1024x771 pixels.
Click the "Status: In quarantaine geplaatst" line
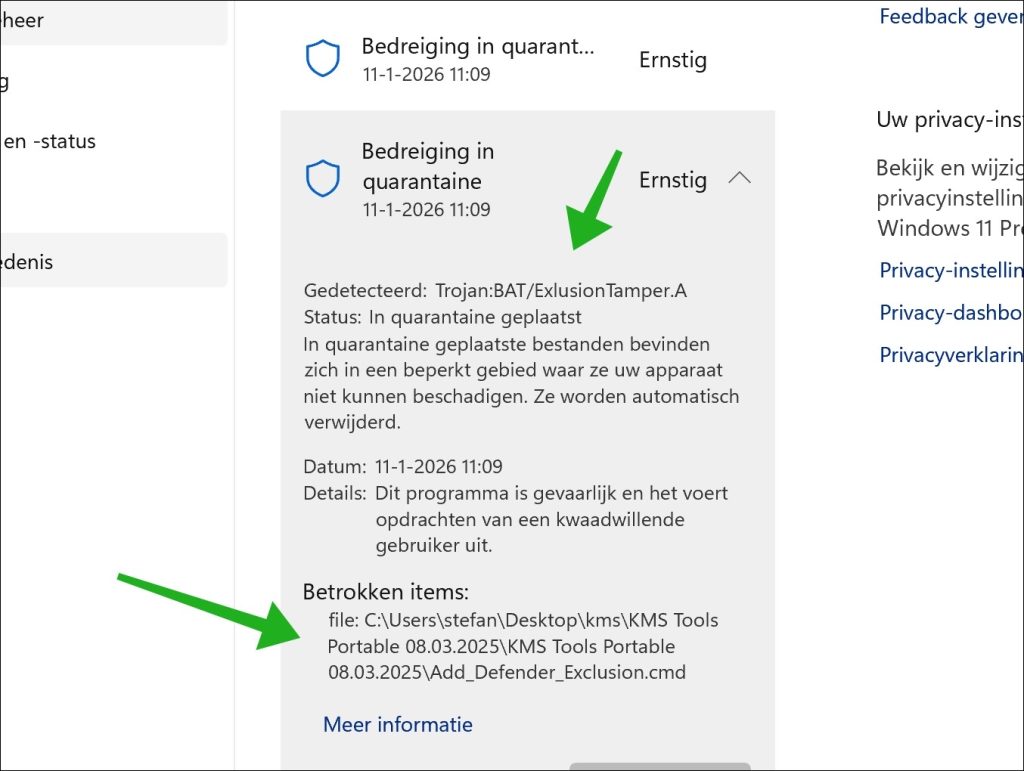(x=442, y=317)
